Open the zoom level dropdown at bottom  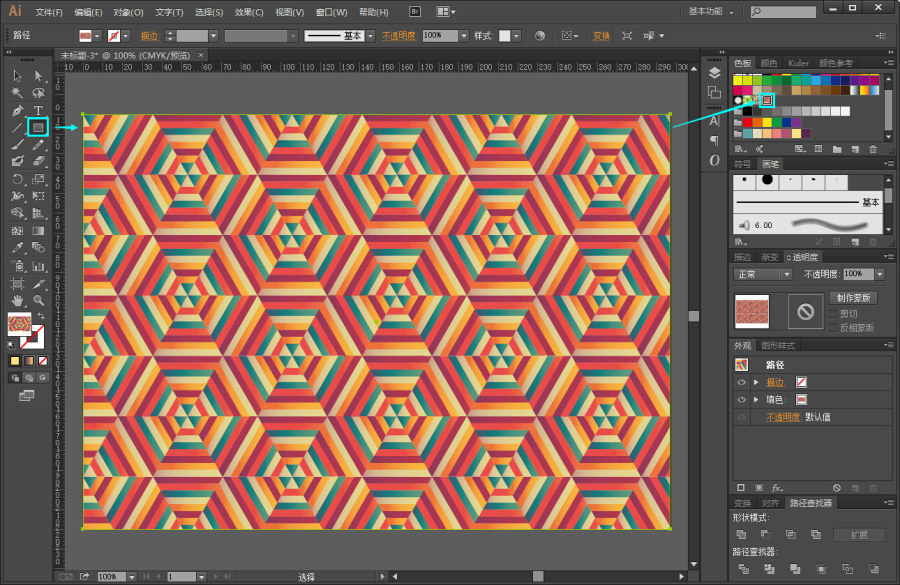[132, 576]
